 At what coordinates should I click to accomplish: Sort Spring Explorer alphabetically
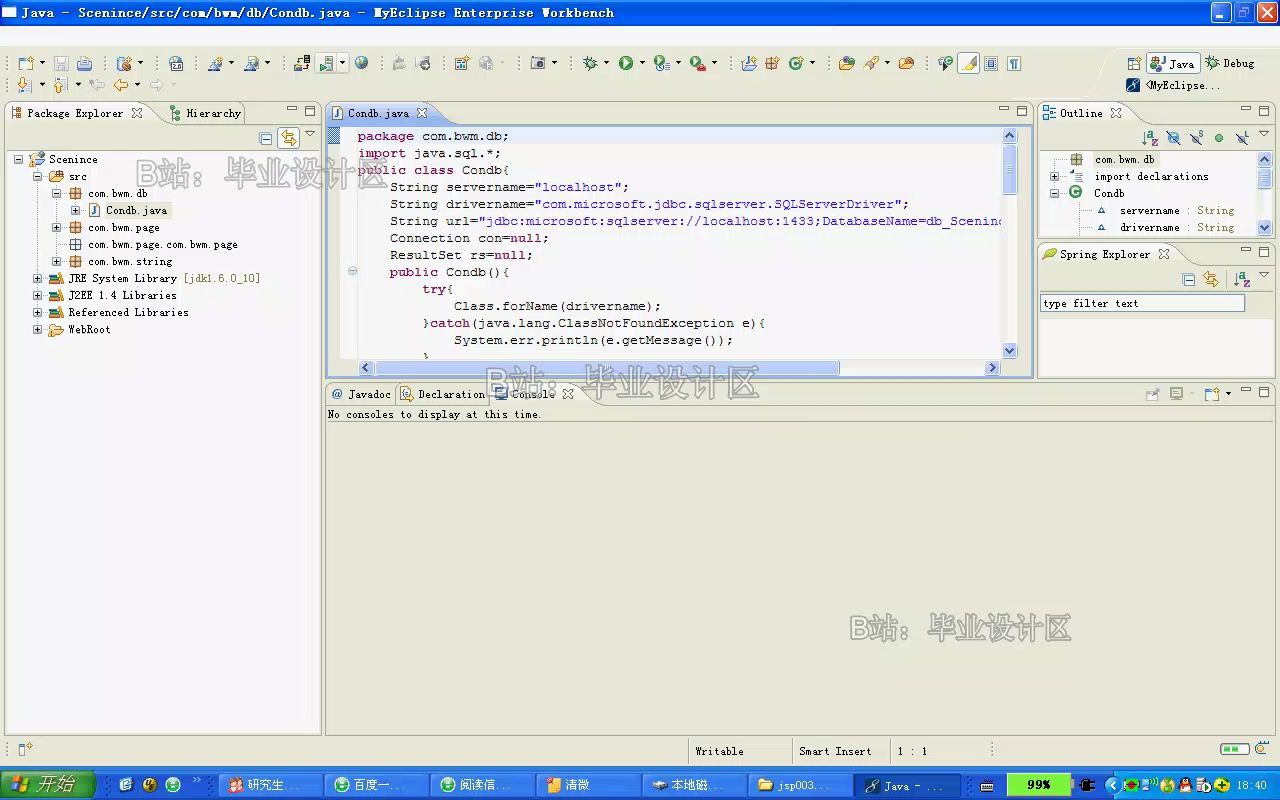pyautogui.click(x=1242, y=279)
